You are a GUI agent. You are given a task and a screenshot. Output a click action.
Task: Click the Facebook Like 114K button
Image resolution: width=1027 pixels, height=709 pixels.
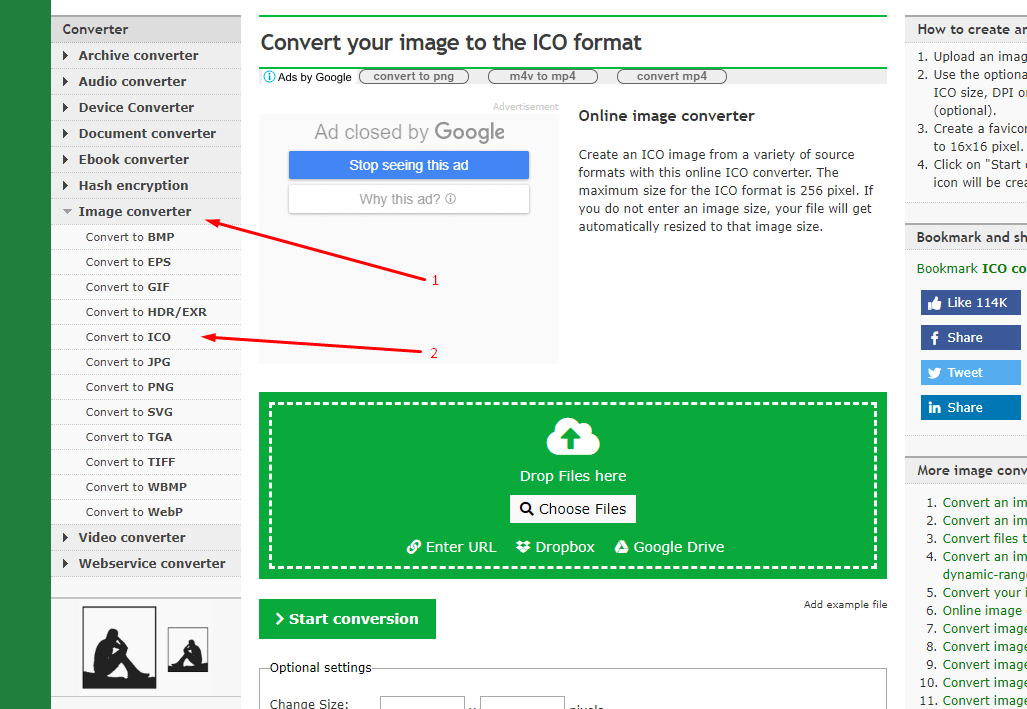[x=970, y=302]
